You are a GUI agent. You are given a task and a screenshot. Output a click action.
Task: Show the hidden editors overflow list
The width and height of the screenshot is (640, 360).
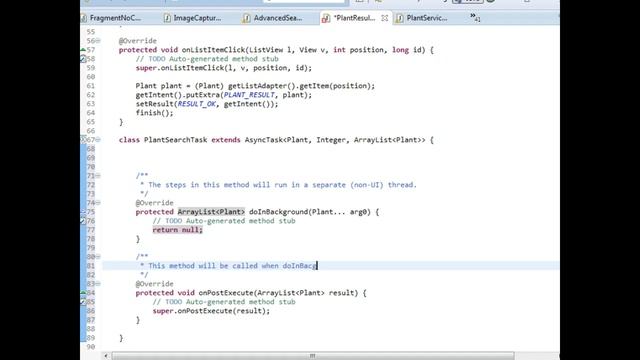pos(475,17)
